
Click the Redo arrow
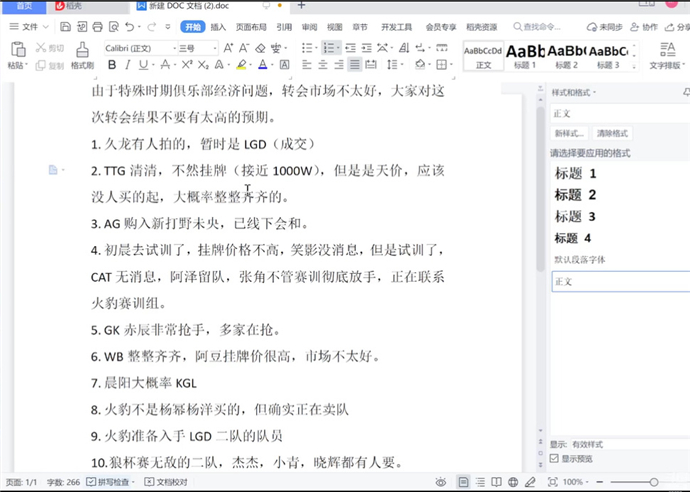(x=151, y=27)
